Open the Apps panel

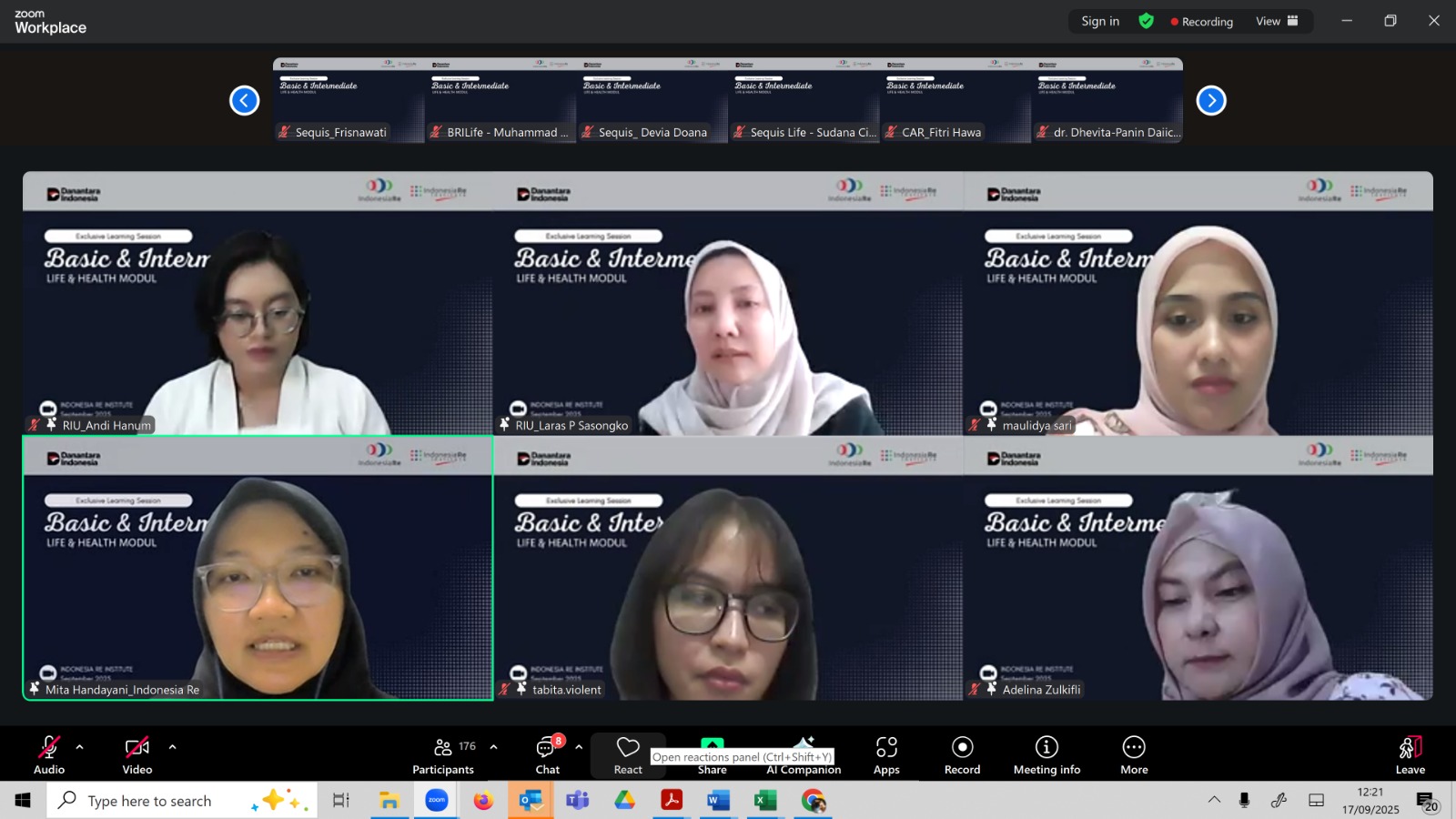[x=886, y=754]
